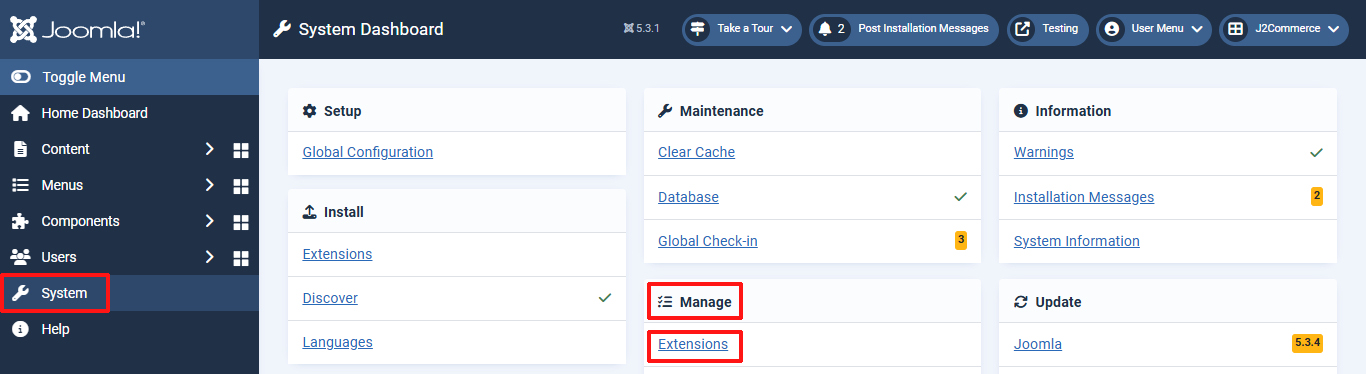The image size is (1366, 374).
Task: Click the Joomla! logo
Action: [x=78, y=29]
